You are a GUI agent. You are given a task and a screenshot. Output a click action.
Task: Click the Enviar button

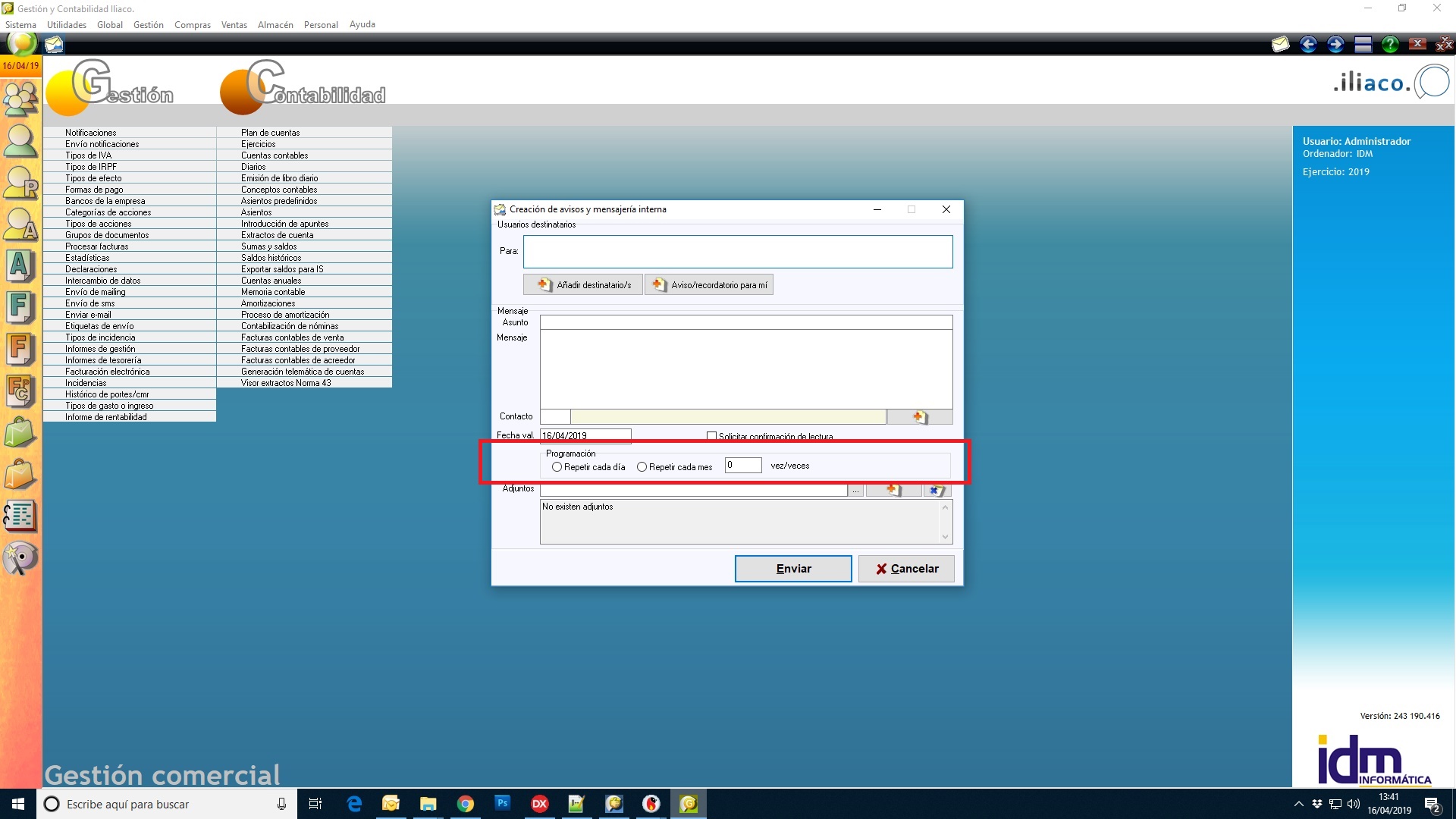793,569
